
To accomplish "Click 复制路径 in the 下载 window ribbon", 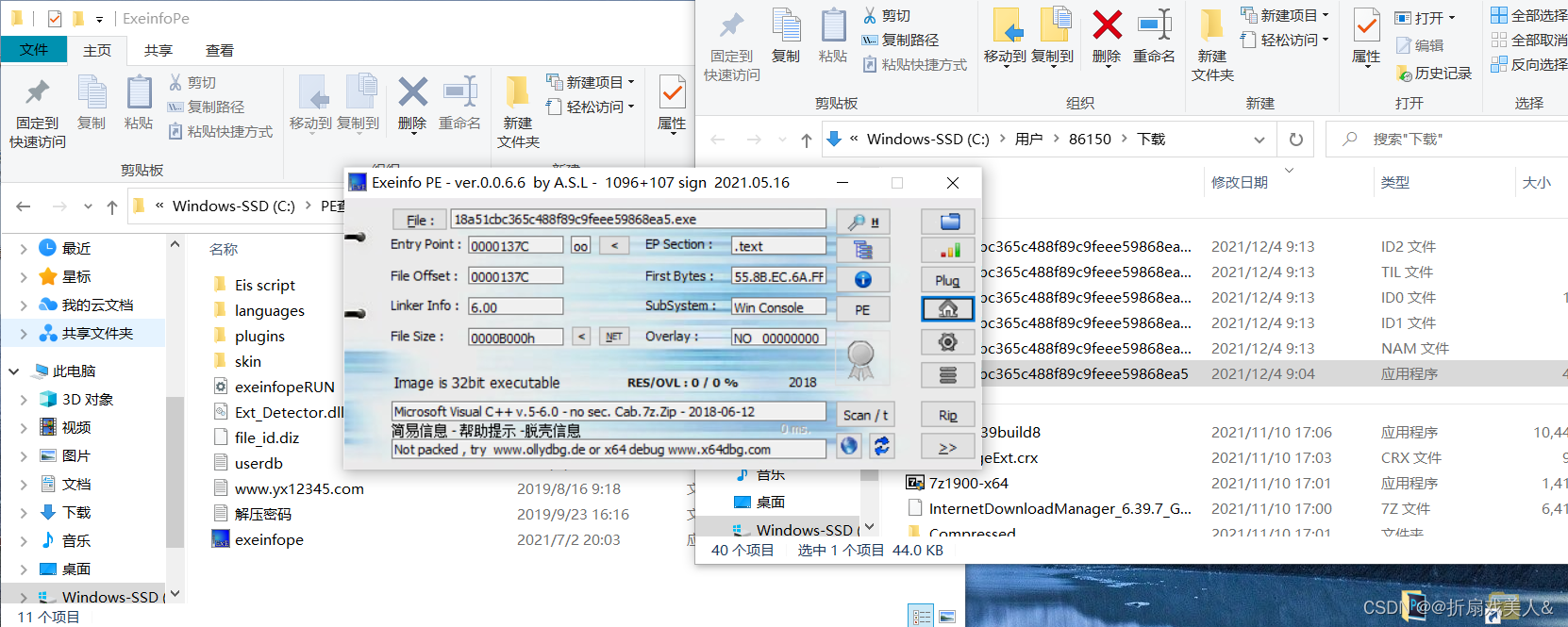I will click(x=901, y=40).
